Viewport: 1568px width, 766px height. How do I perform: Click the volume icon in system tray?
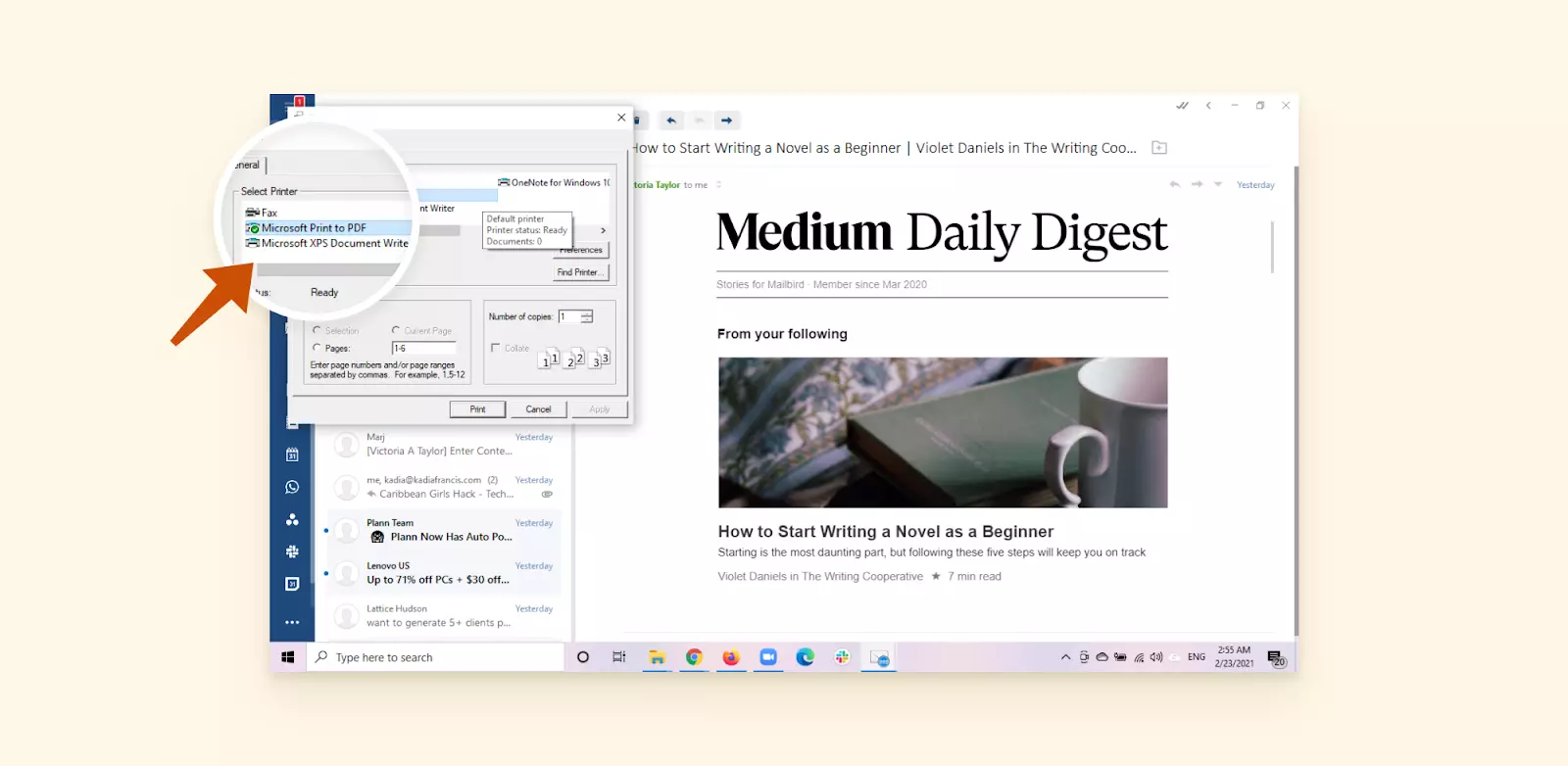click(x=1156, y=657)
